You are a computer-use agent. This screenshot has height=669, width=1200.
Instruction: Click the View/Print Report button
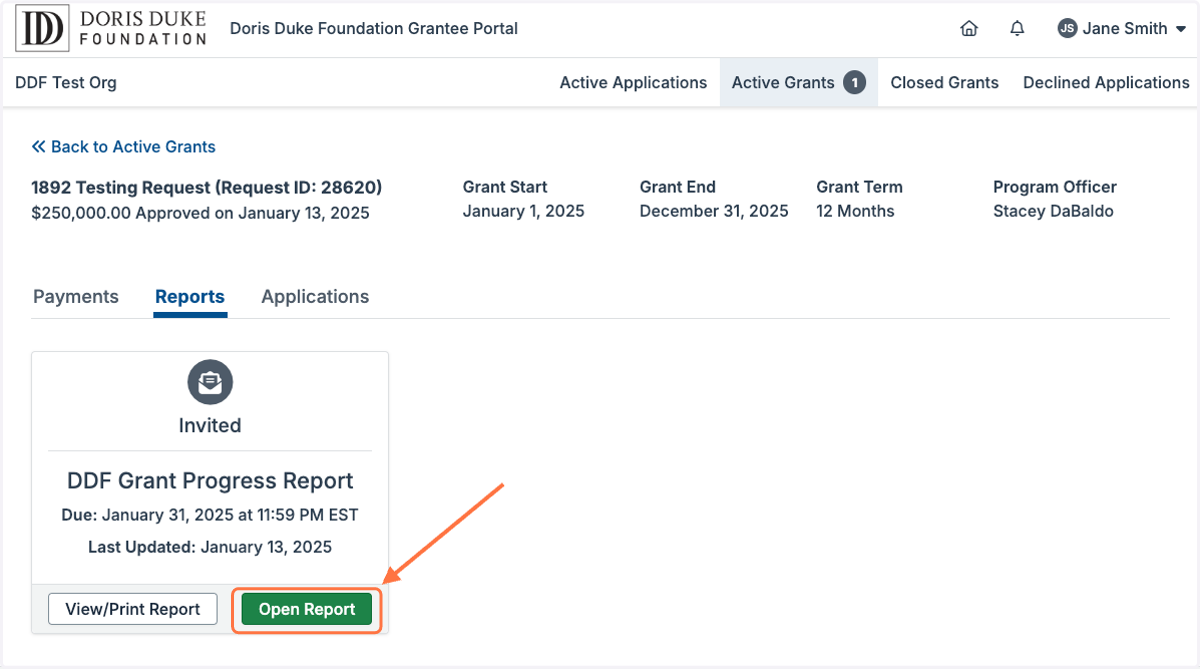pyautogui.click(x=133, y=609)
